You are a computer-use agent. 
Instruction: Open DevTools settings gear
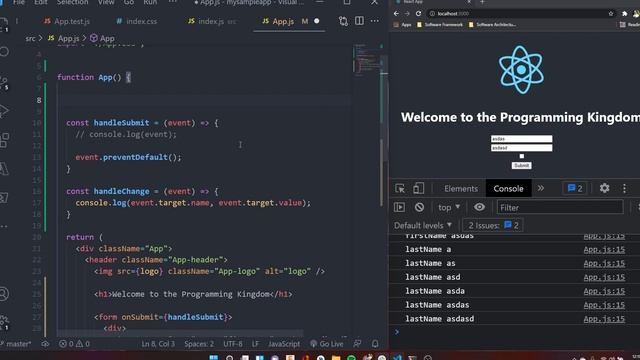(604, 188)
